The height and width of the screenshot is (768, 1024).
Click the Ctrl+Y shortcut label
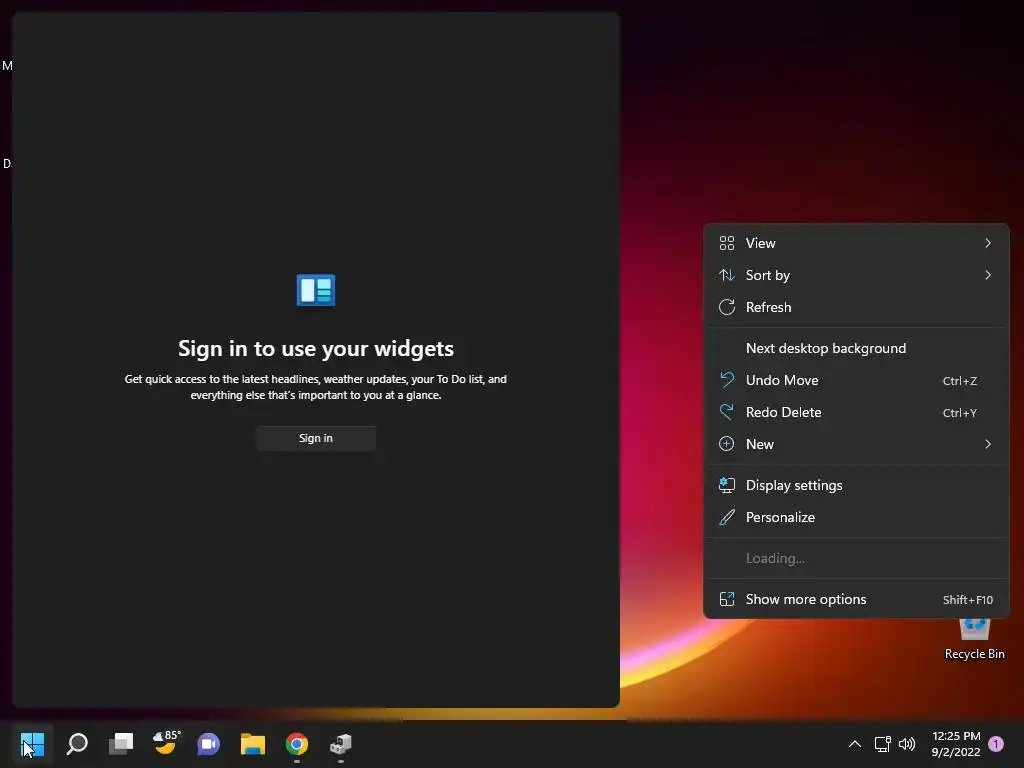pyautogui.click(x=960, y=413)
